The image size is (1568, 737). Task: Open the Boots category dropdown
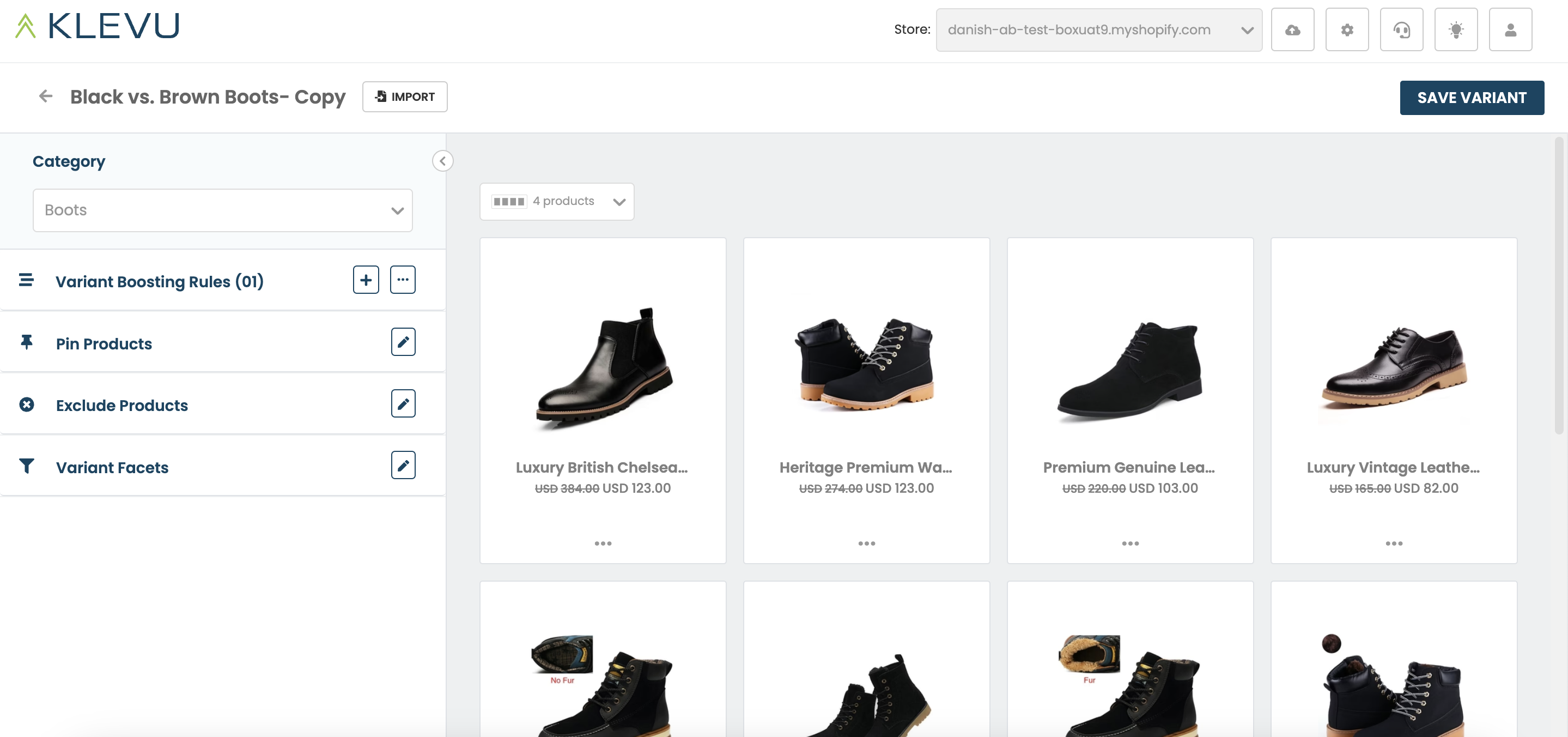coord(223,210)
